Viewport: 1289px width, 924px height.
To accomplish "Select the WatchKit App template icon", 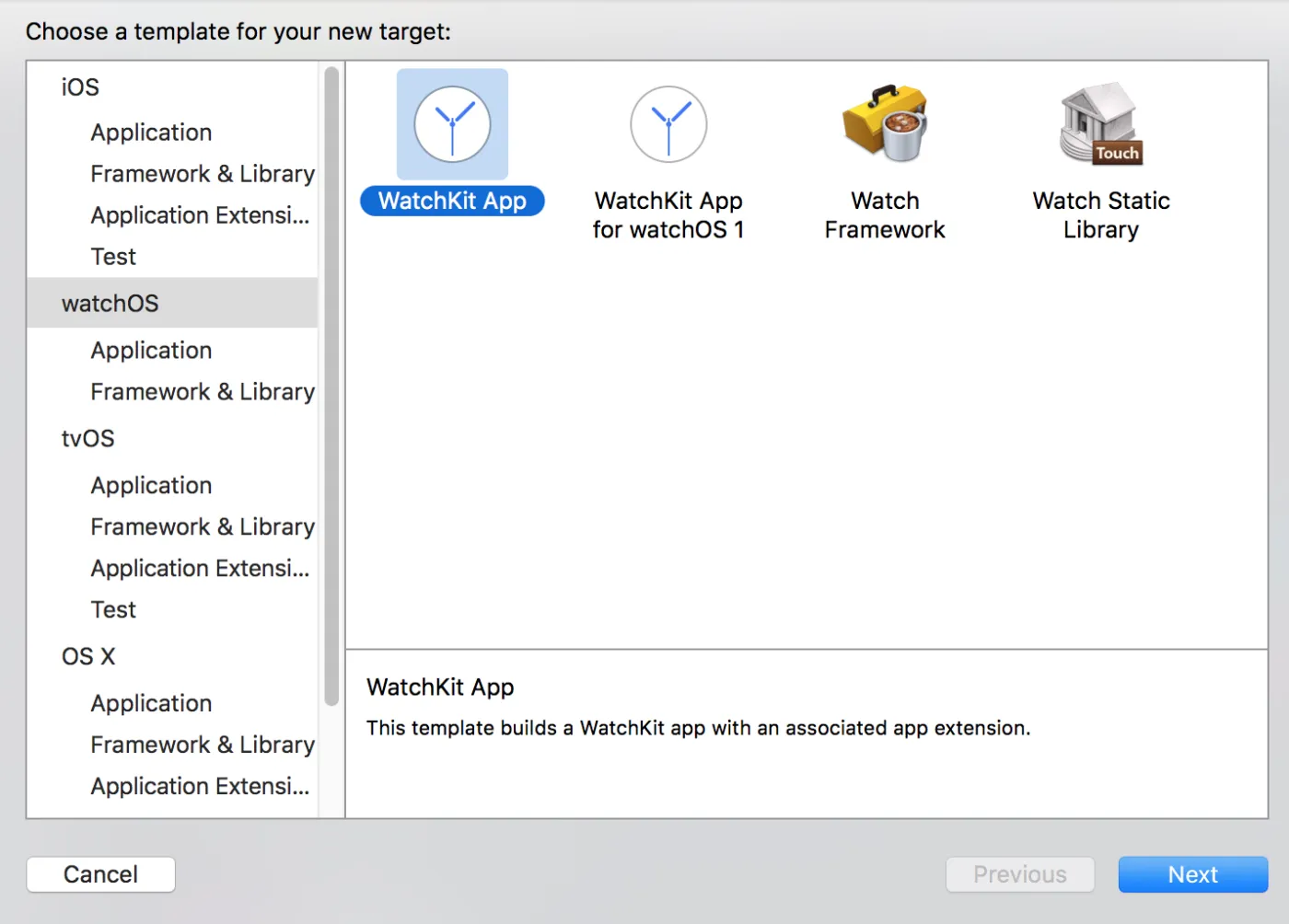I will click(x=452, y=124).
